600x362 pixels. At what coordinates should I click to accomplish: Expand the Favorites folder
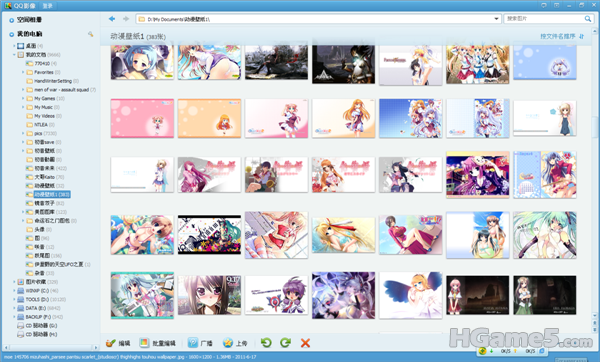[x=23, y=72]
